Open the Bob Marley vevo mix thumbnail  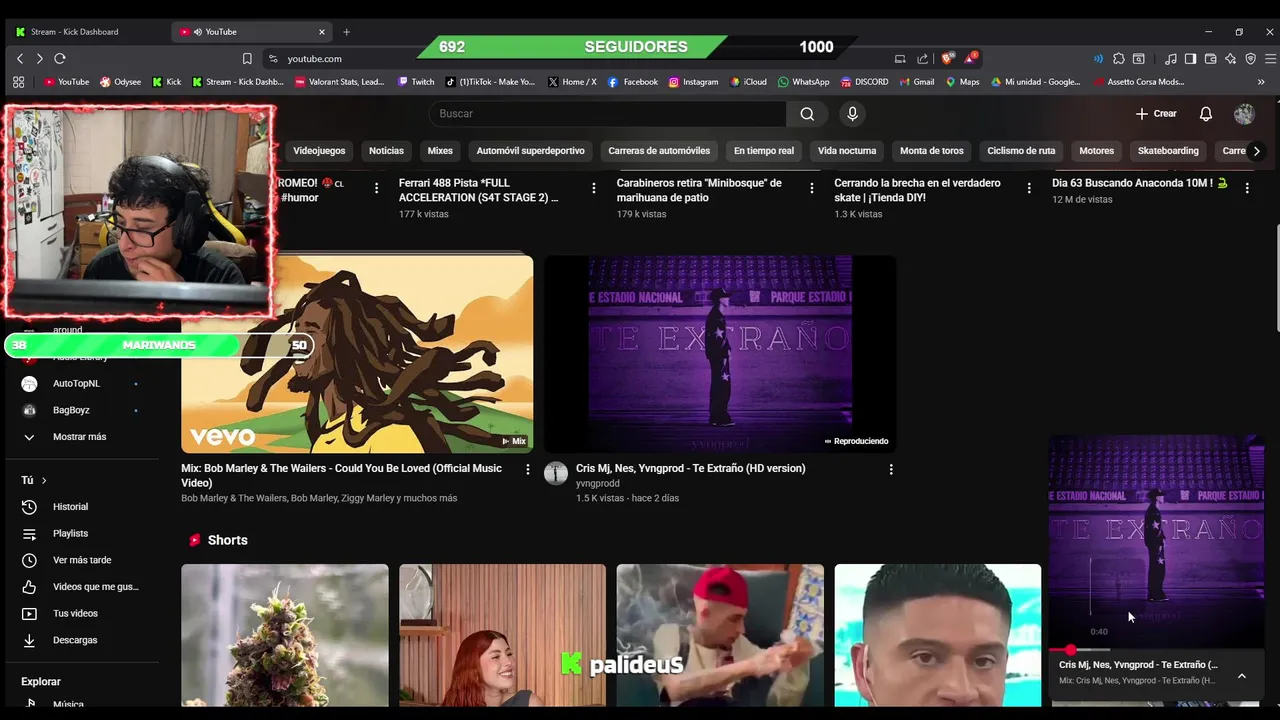[x=357, y=354]
